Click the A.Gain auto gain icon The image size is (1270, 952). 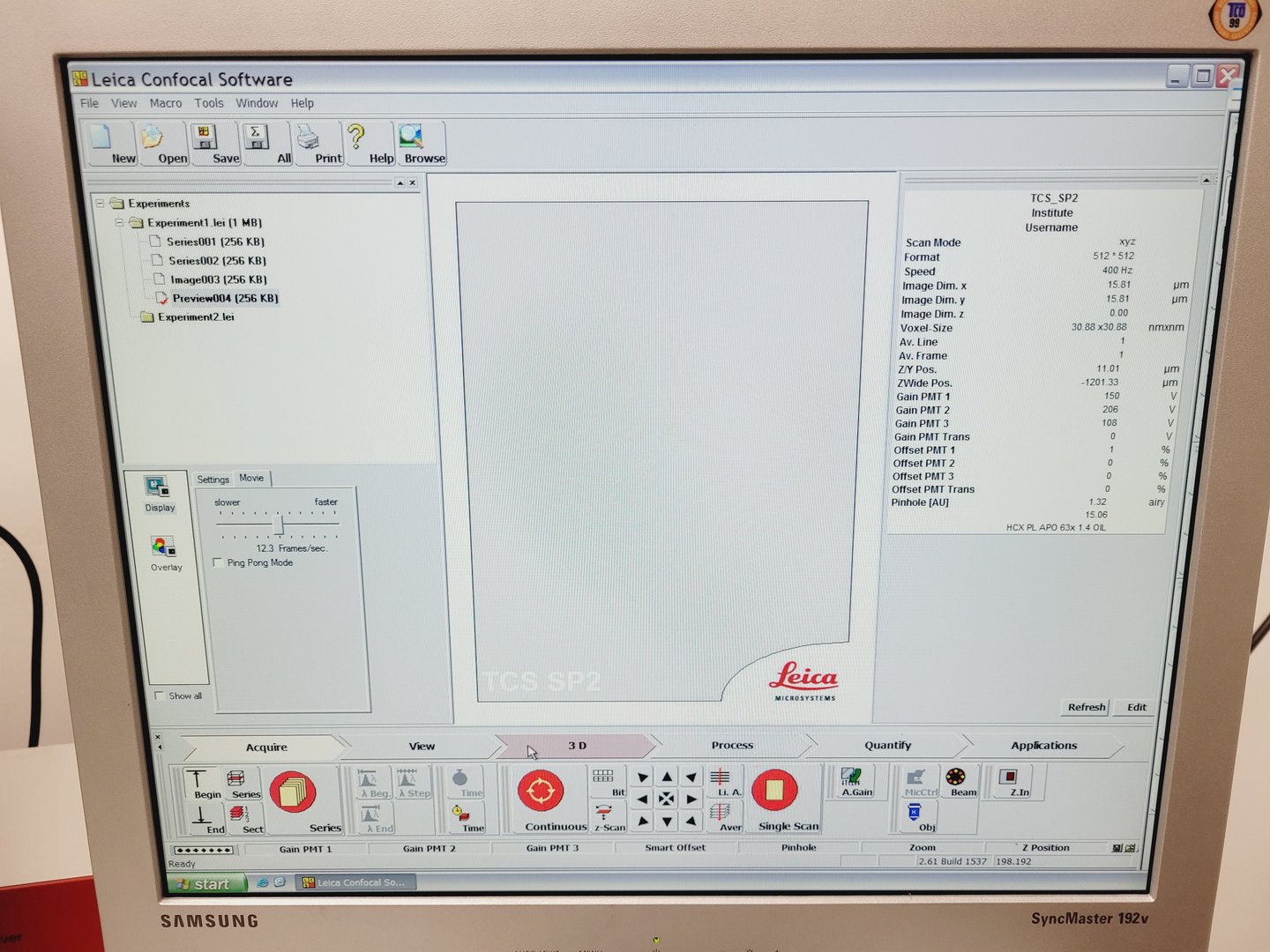[851, 780]
